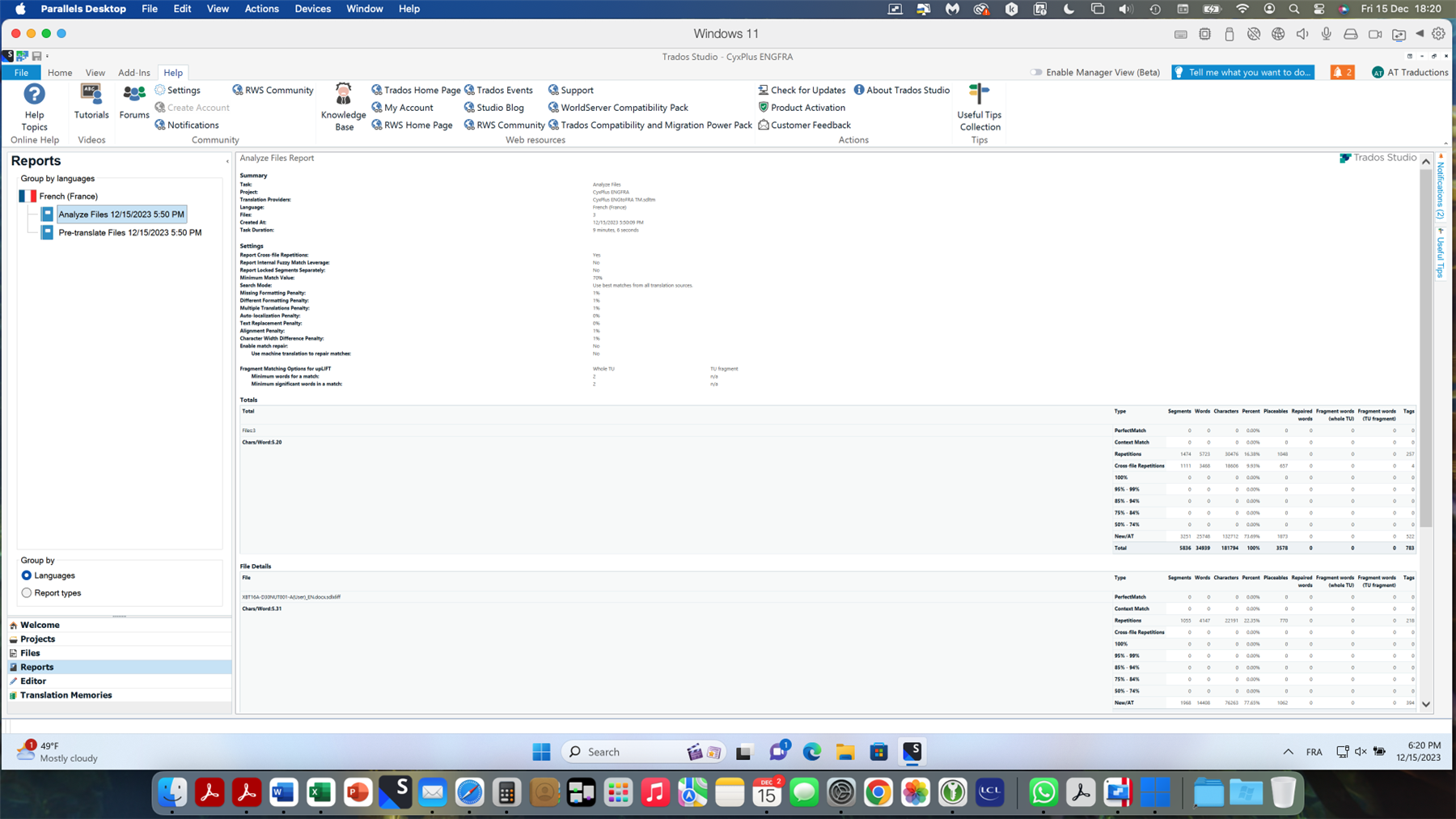The height and width of the screenshot is (819, 1456).
Task: Open the Studio Blog
Action: [494, 108]
